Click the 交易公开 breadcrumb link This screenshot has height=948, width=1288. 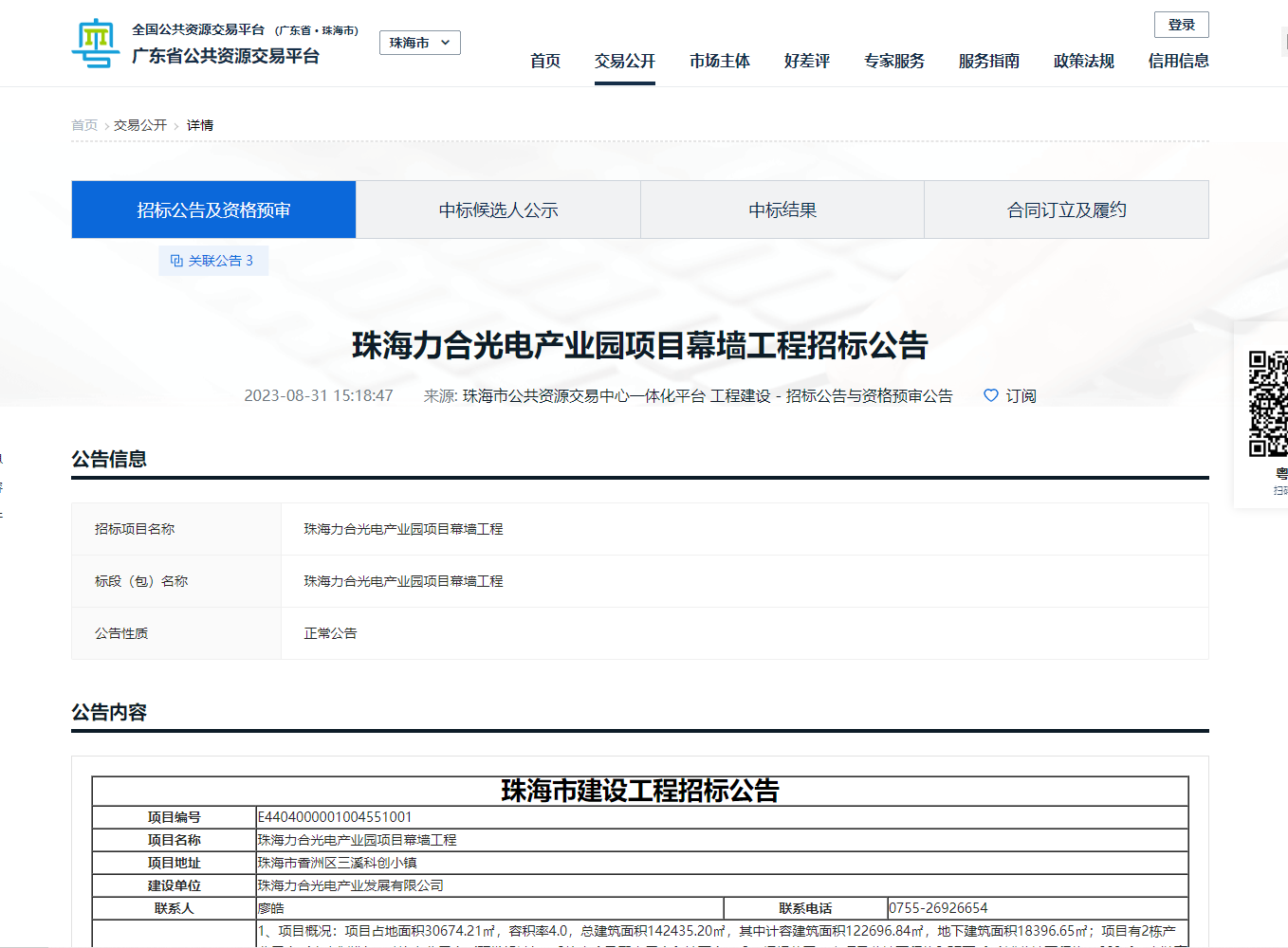(x=140, y=125)
